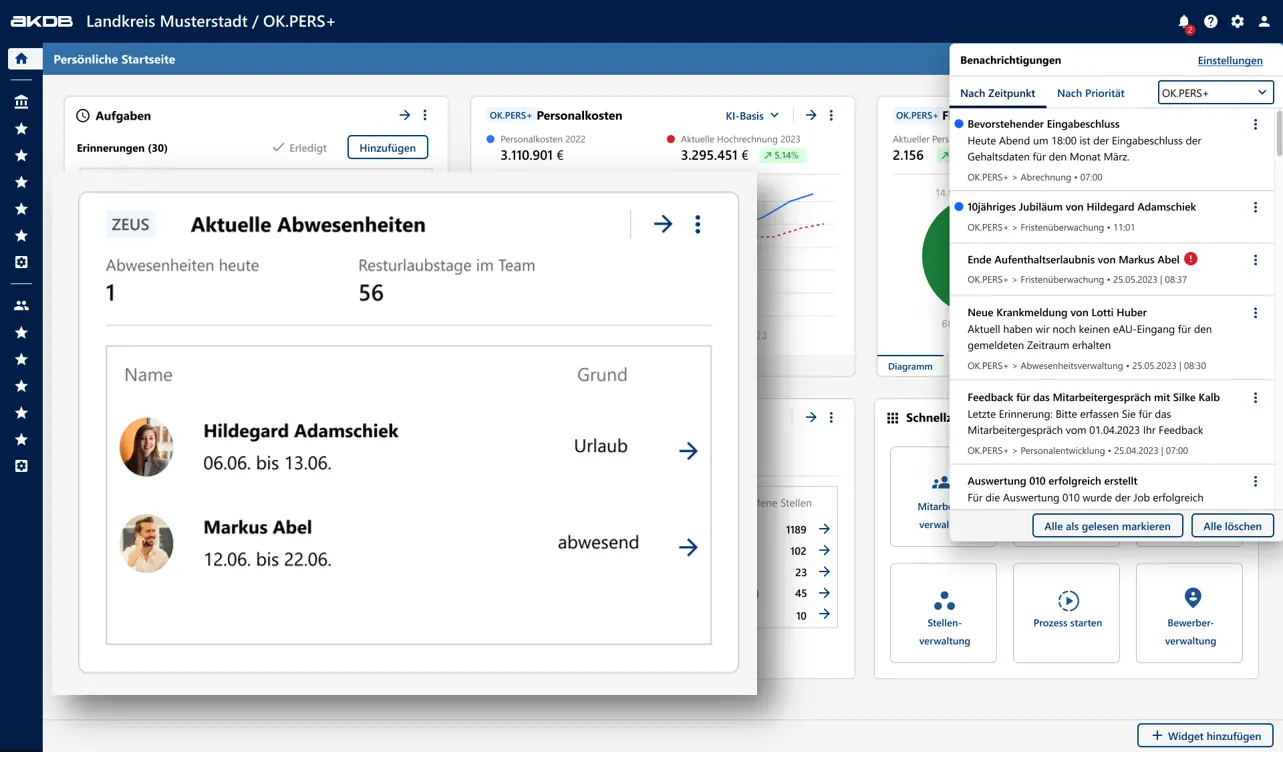Viewport: 1283px width, 760px height.
Task: Open Aktuelle Abwesenheiten three-dot menu
Action: 698,224
